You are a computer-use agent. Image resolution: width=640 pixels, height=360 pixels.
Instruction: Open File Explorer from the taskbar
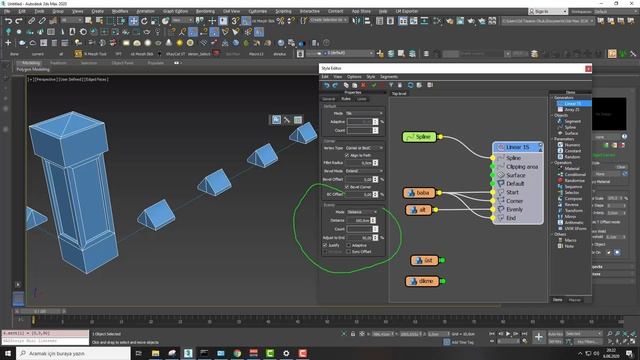coord(156,353)
